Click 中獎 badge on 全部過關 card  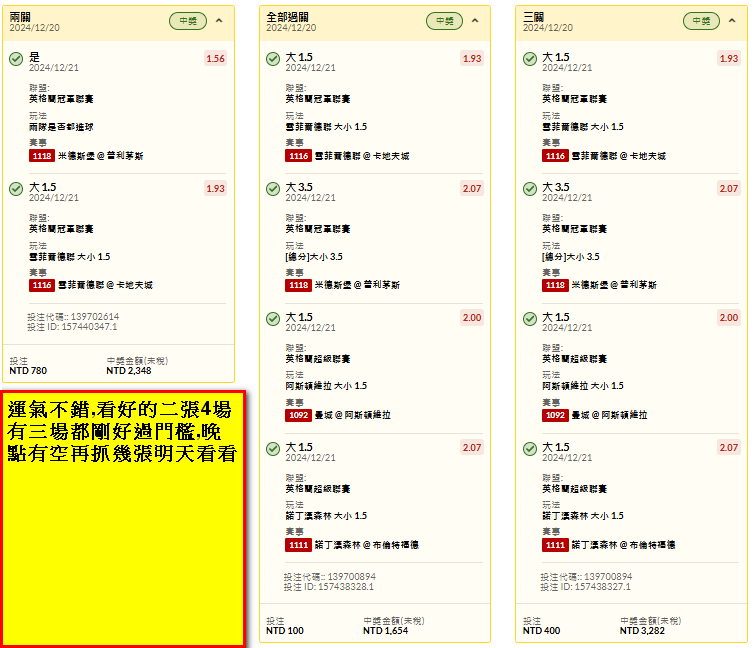445,21
